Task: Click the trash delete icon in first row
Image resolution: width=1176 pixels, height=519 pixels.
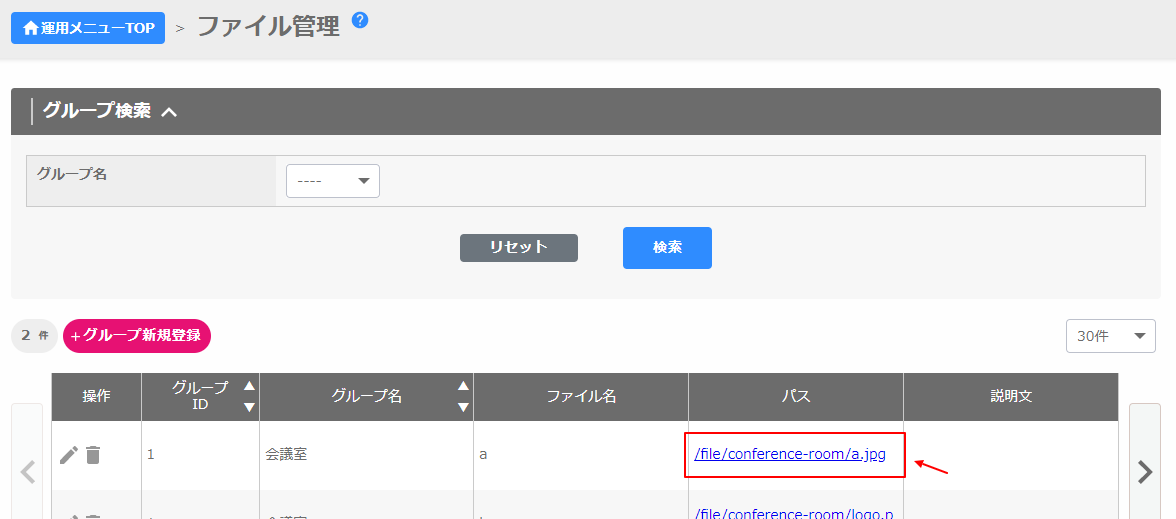Action: (x=93, y=455)
